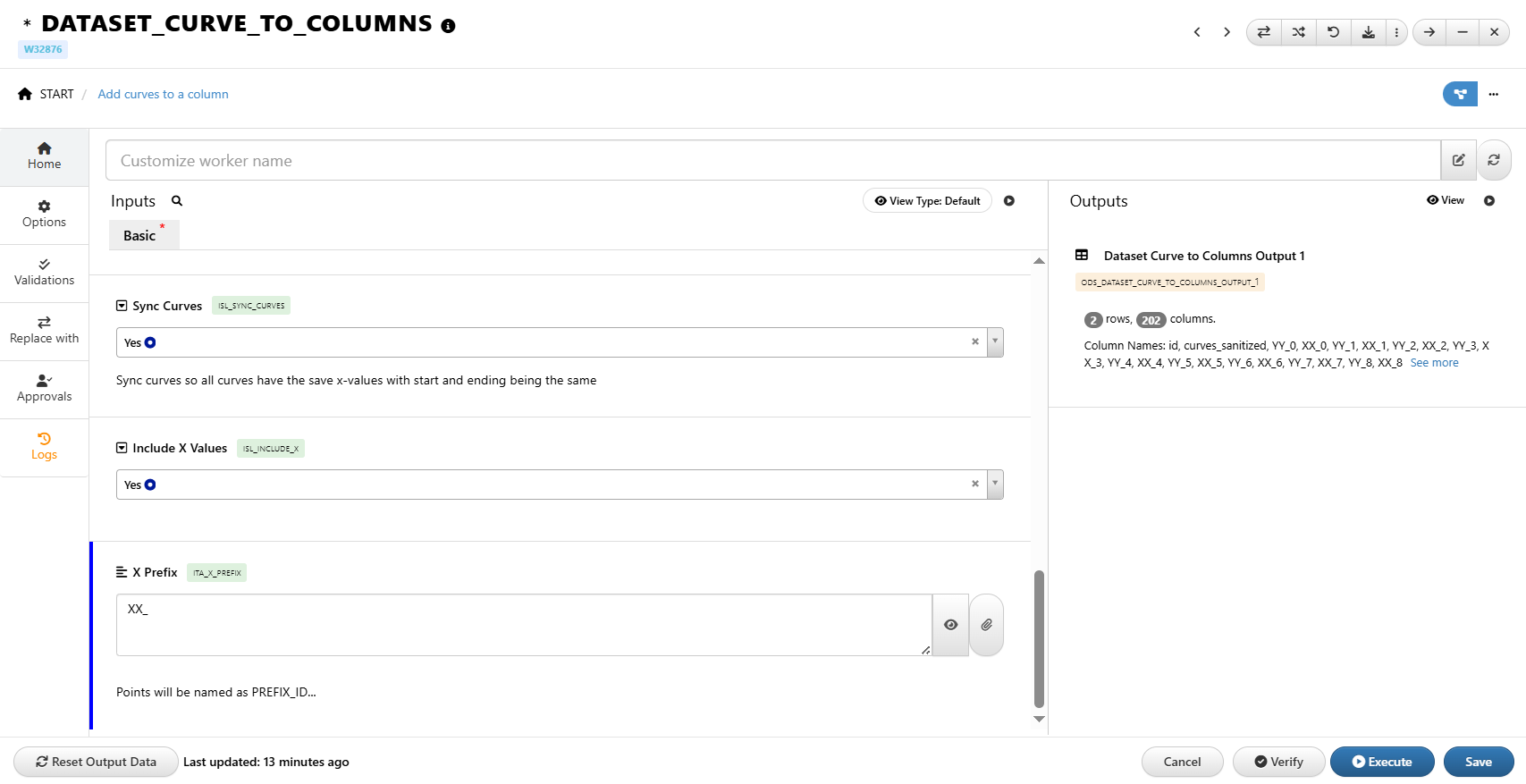Click the swap arrows icon in top toolbar

pyautogui.click(x=1263, y=32)
